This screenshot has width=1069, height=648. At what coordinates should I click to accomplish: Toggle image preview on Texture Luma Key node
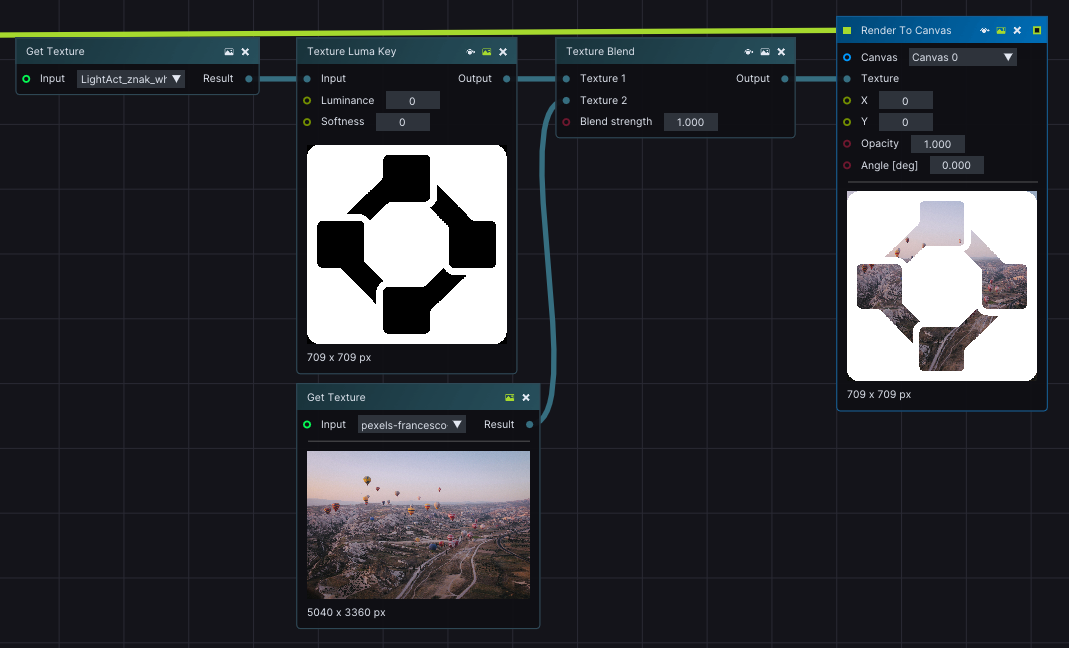(x=487, y=52)
